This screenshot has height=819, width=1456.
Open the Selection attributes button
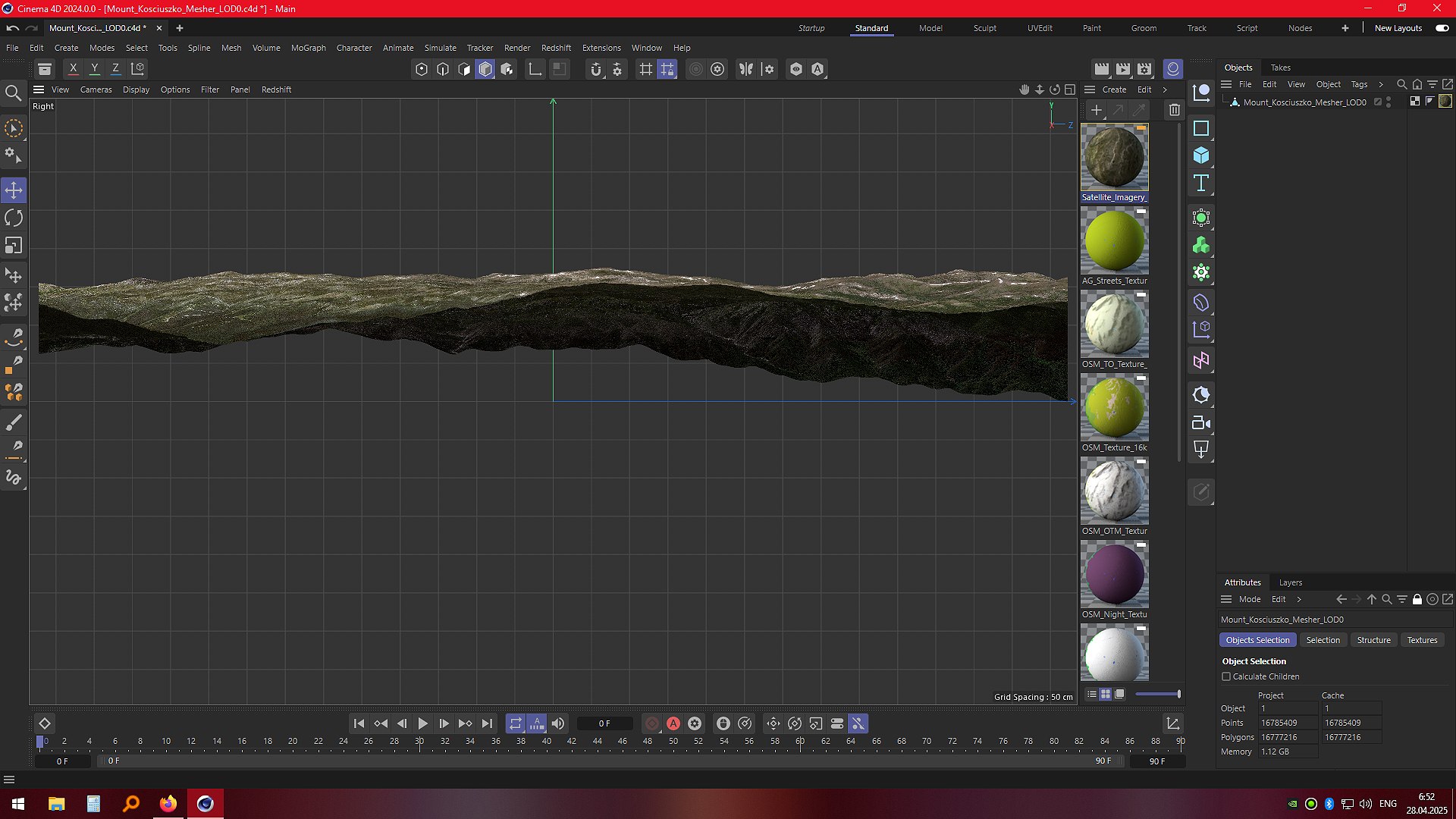coord(1323,640)
